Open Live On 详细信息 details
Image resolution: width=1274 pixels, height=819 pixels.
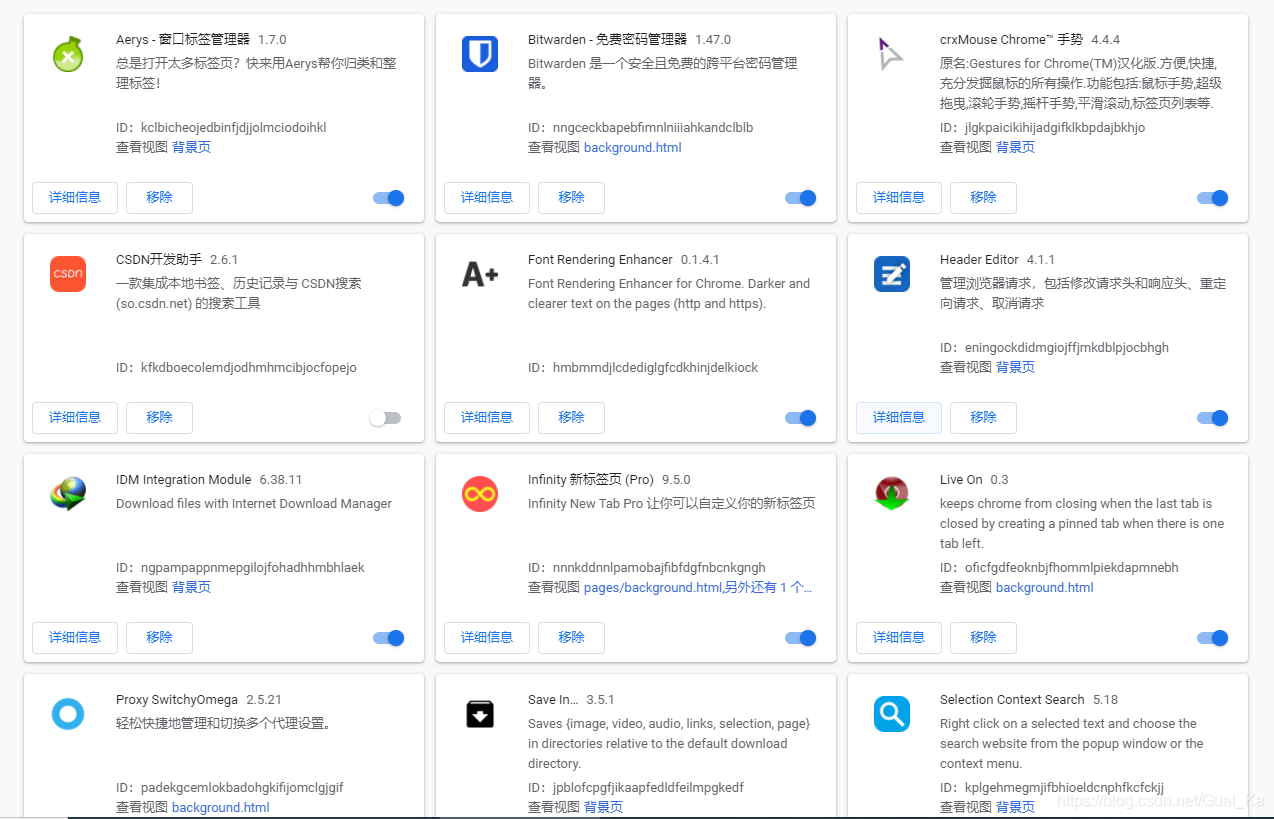[899, 638]
